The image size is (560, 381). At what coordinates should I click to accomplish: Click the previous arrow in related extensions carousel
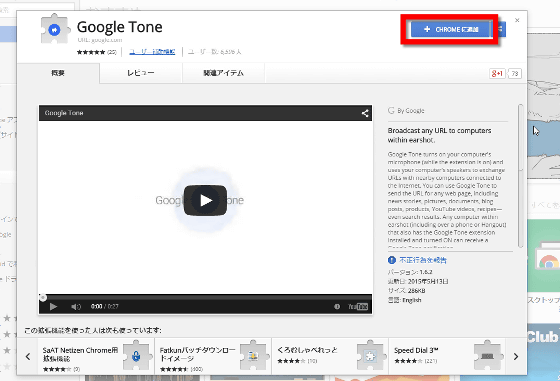click(x=28, y=356)
